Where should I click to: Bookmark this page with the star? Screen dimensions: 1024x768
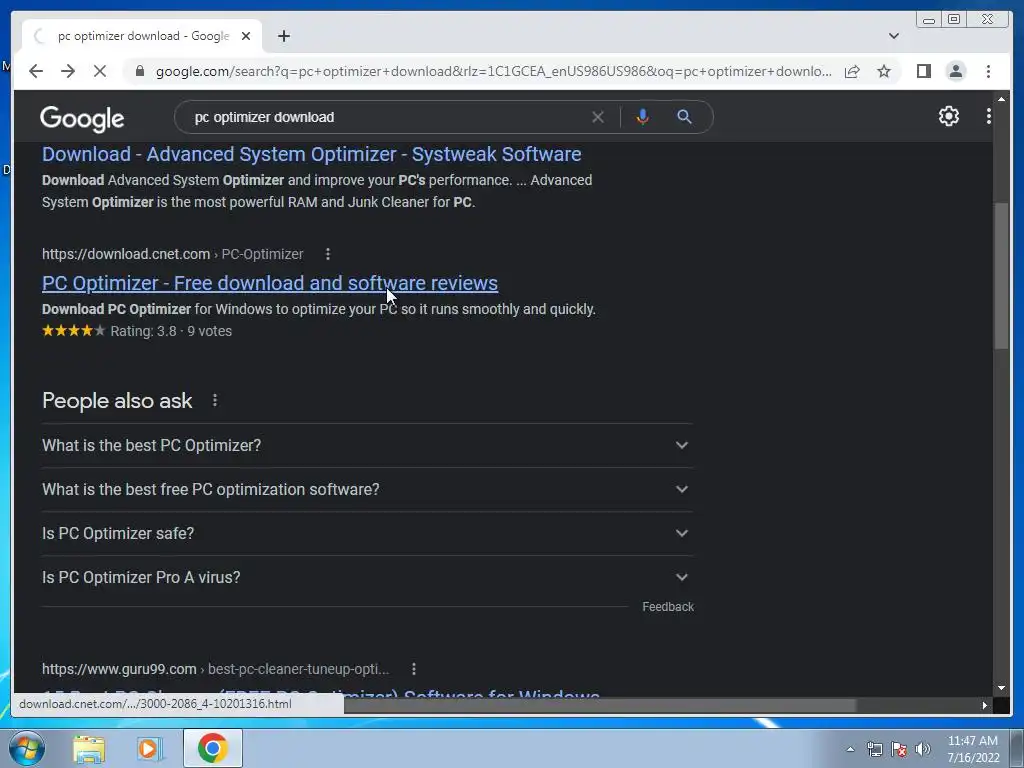(x=884, y=71)
